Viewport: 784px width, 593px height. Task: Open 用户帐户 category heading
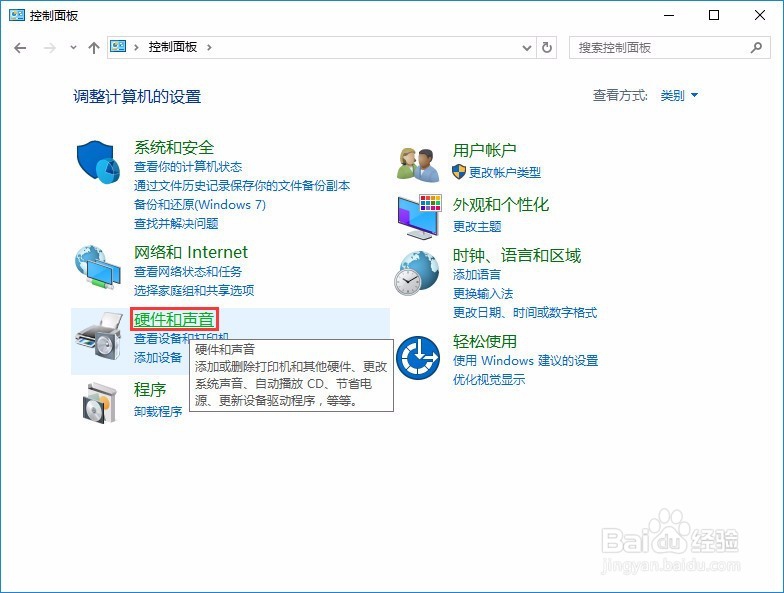click(x=484, y=150)
